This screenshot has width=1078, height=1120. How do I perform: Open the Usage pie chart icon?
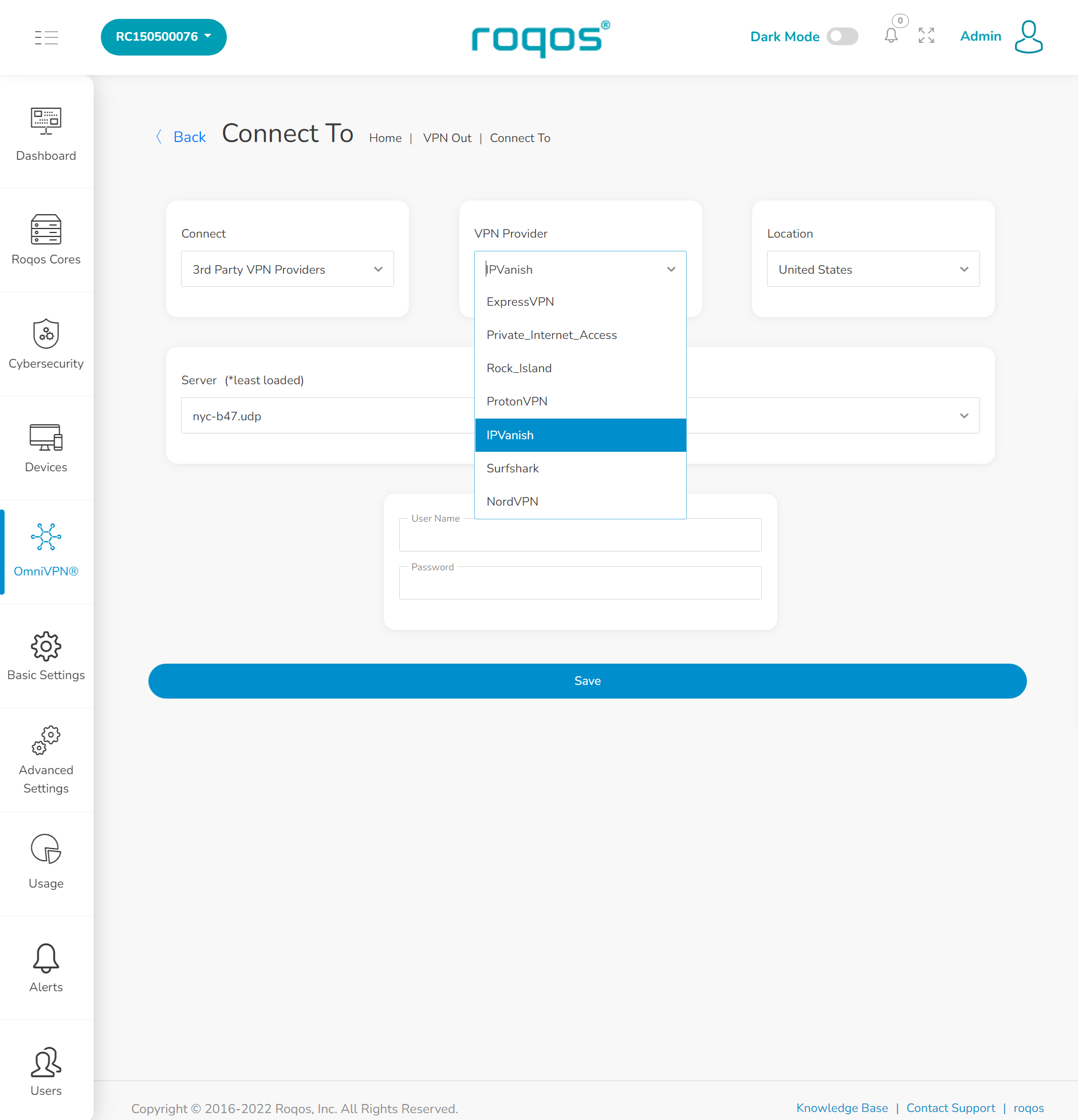tap(46, 849)
